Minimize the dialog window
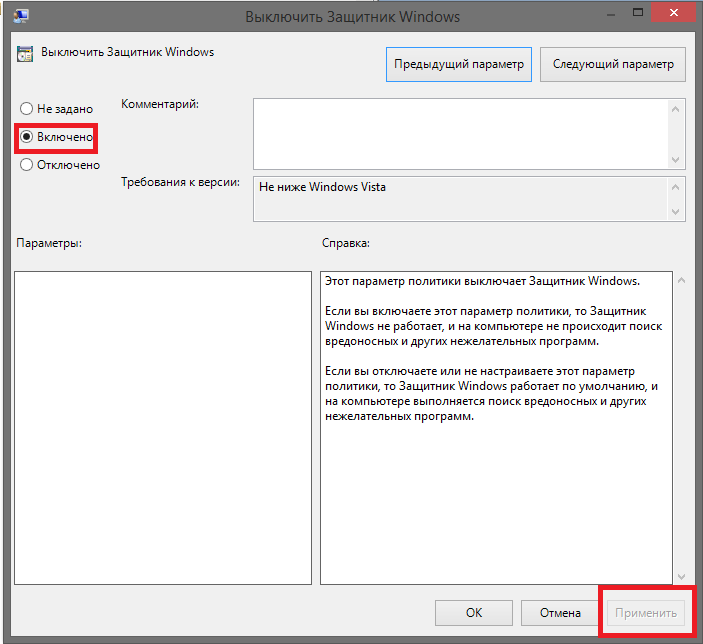 [x=611, y=14]
